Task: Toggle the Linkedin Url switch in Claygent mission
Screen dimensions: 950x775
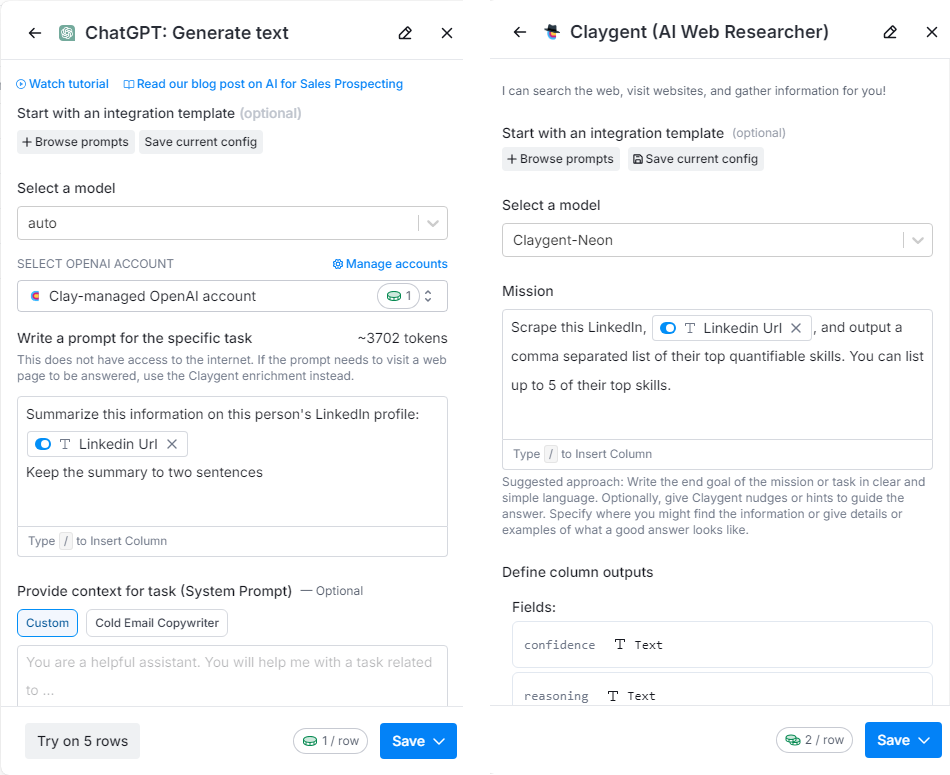Action: [x=668, y=328]
